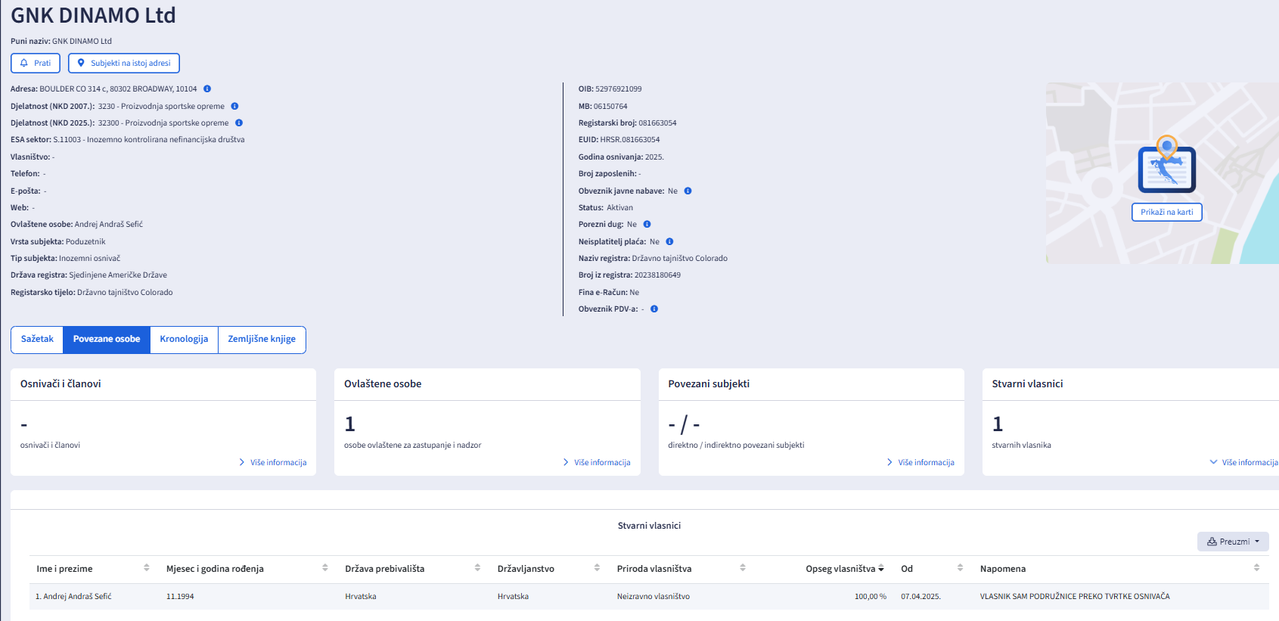The width and height of the screenshot is (1279, 621).
Task: Click info icon beside Djelatnost NKD 2025
Action: 239,123
